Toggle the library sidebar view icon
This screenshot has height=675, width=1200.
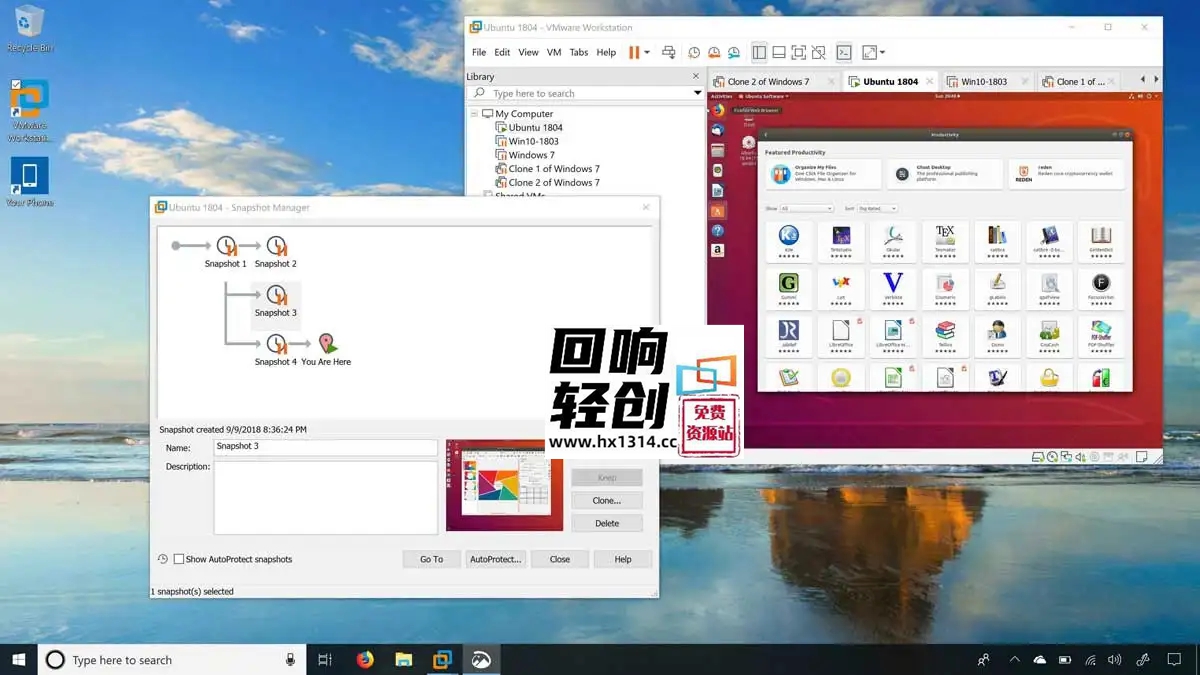(759, 52)
